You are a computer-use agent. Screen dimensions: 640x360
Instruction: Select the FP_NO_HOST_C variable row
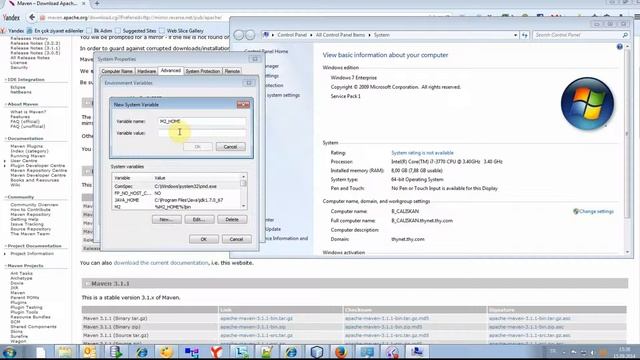(x=176, y=193)
